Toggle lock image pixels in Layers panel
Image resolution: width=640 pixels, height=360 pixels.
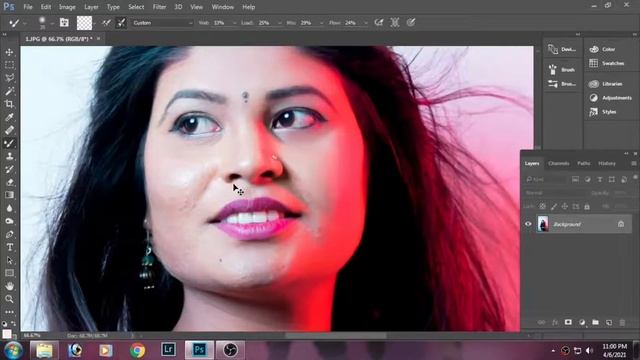click(x=553, y=207)
